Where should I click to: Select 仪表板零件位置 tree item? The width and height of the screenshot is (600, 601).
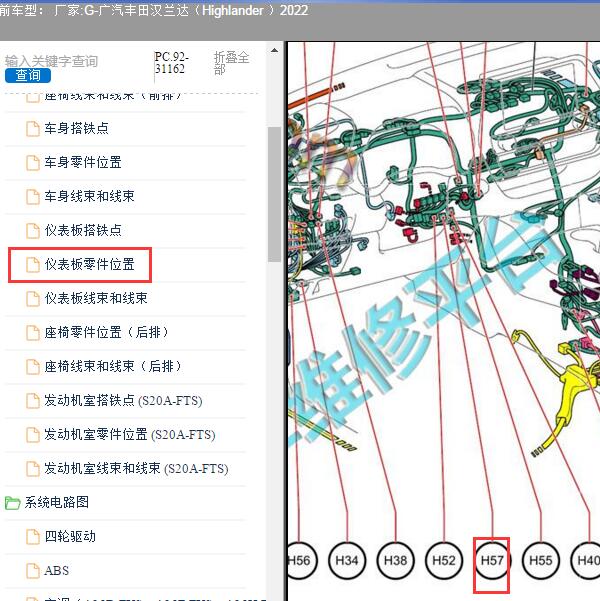click(x=89, y=264)
